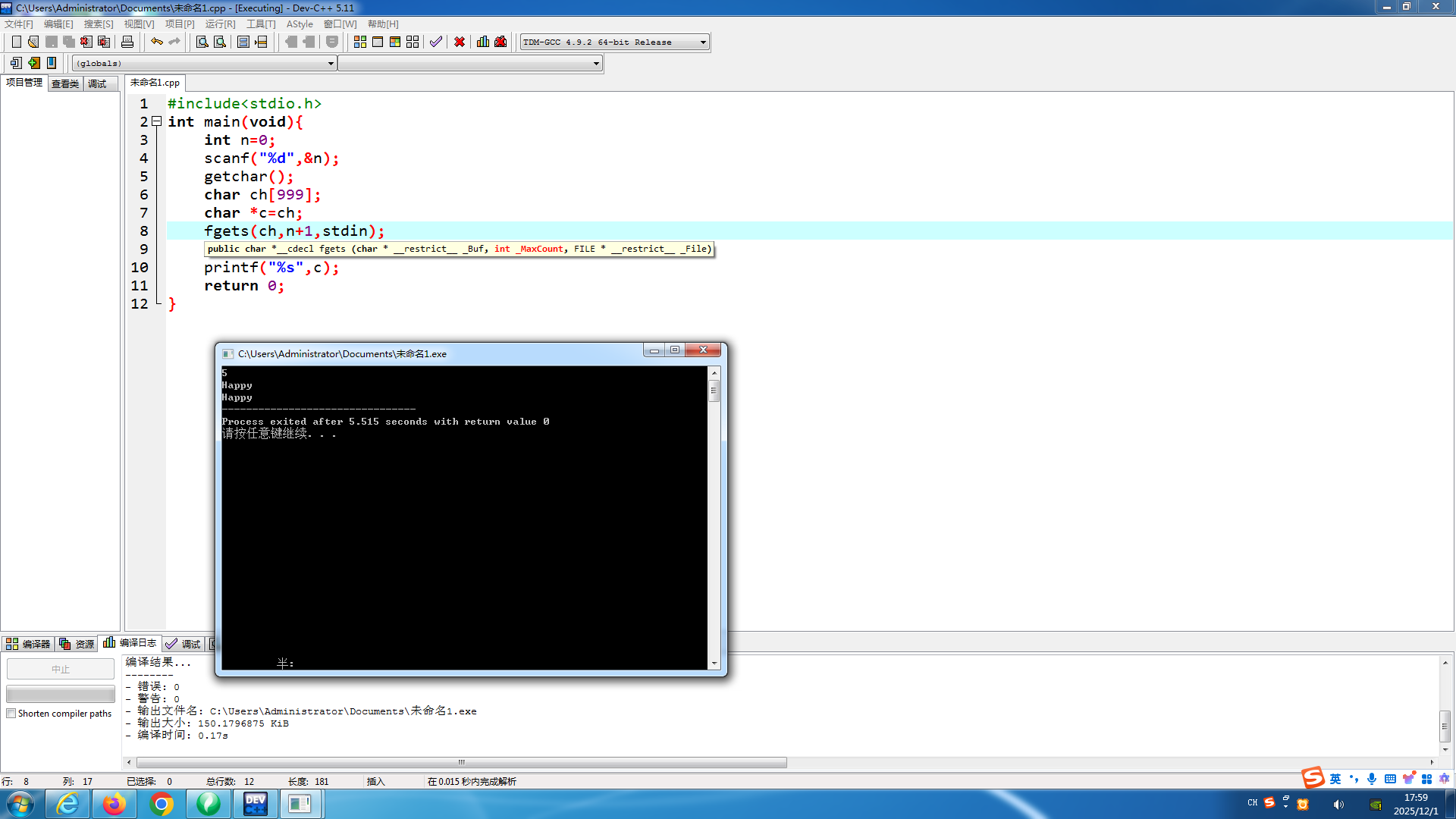Open the empty members dropdown beside globals
1456x819 pixels.
click(x=596, y=64)
